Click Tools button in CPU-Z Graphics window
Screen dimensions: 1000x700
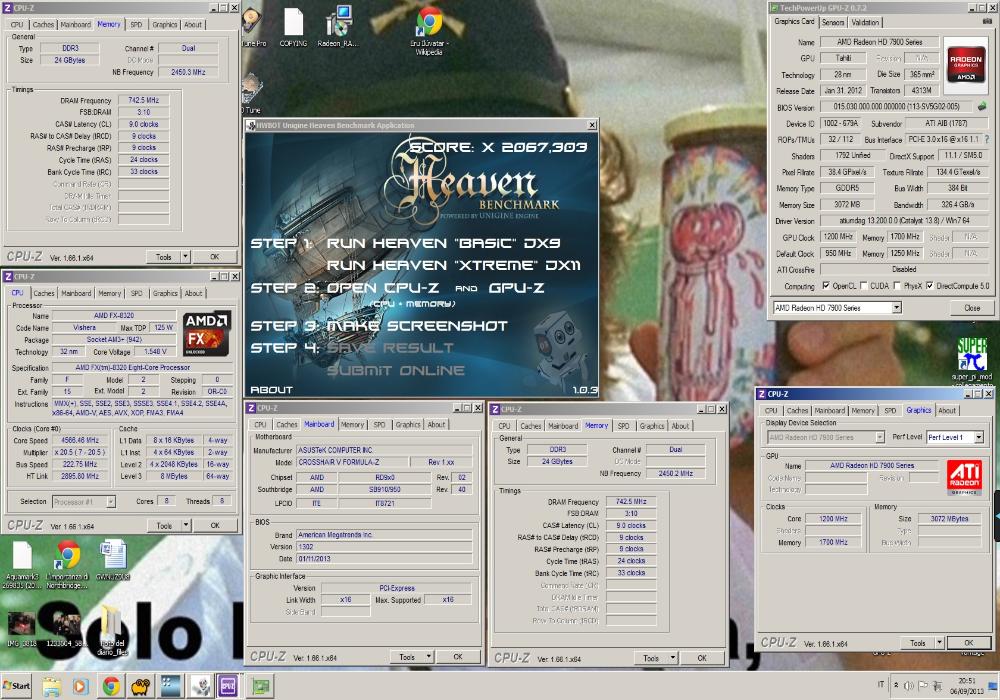(x=917, y=643)
